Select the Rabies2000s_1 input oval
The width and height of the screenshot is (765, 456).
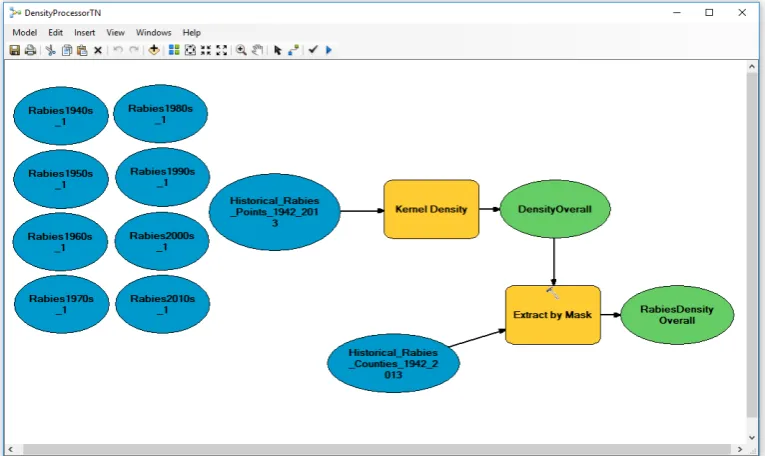pyautogui.click(x=162, y=241)
